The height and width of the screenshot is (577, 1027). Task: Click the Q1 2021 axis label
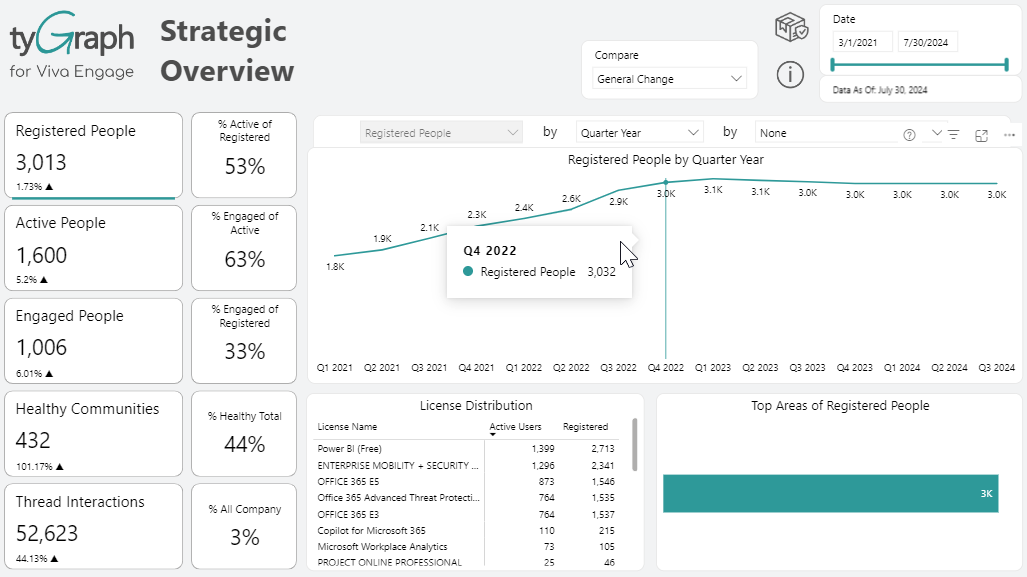point(335,368)
